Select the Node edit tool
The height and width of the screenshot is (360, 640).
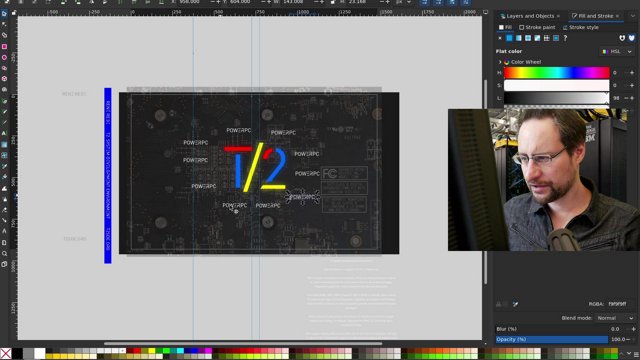pos(4,25)
